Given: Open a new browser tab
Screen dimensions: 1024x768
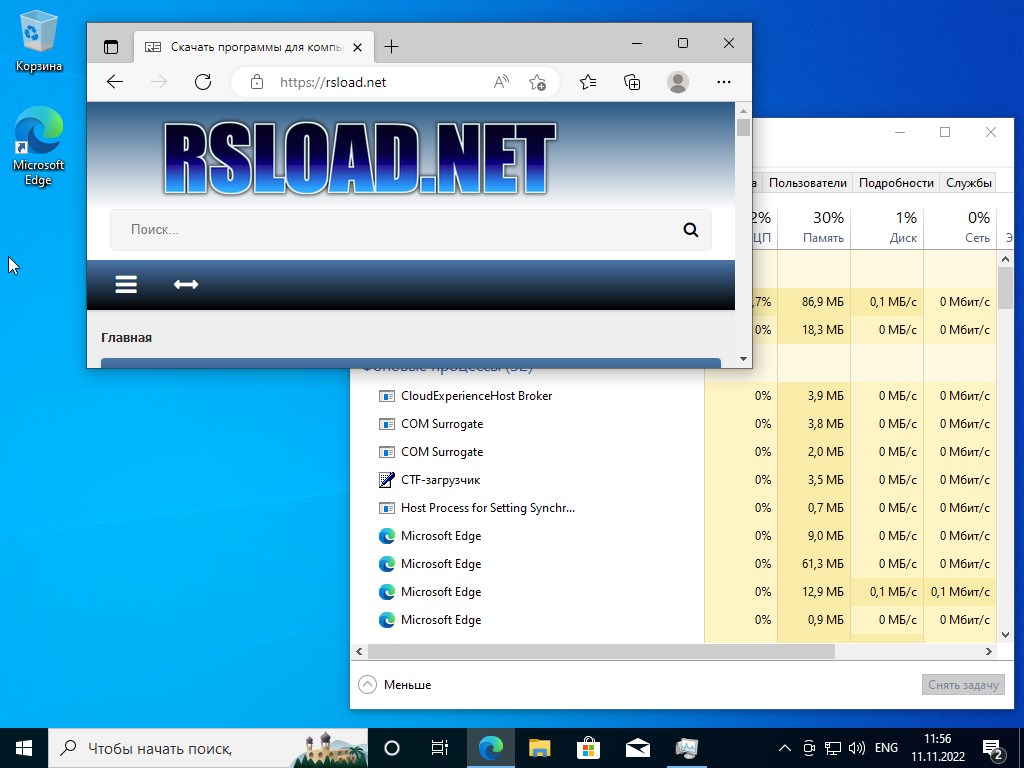Looking at the screenshot, I should 391,46.
